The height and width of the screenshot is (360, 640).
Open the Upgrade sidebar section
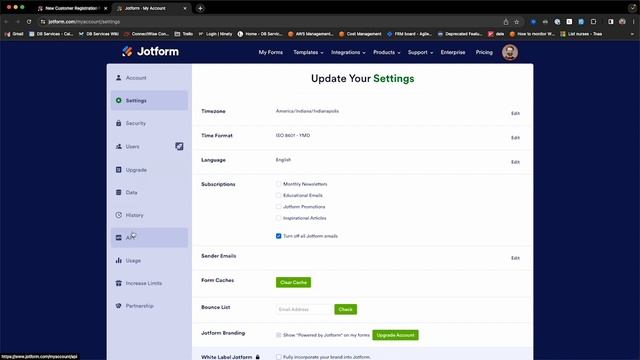coord(149,169)
